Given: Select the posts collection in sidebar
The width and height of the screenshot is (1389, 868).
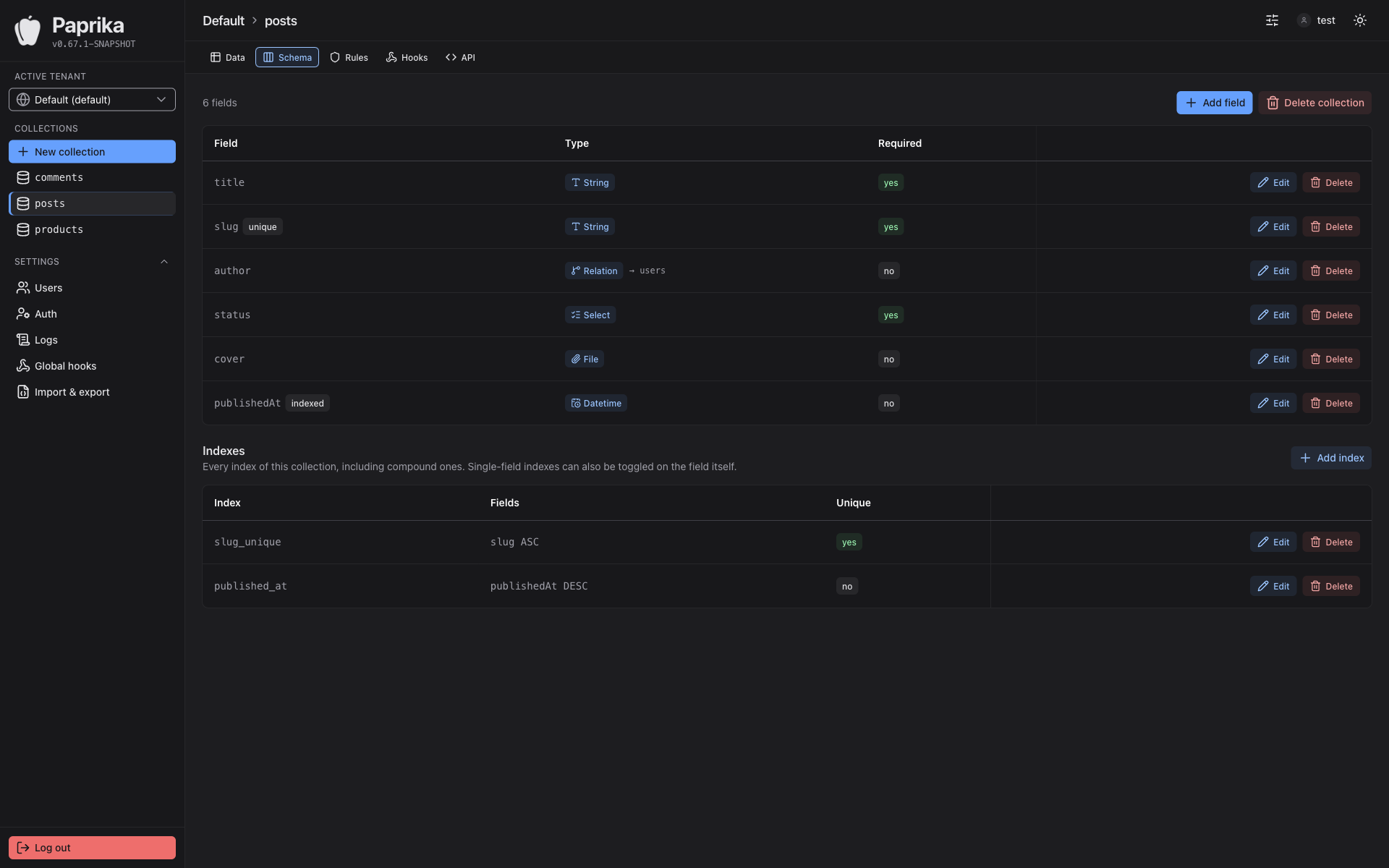Looking at the screenshot, I should point(92,204).
